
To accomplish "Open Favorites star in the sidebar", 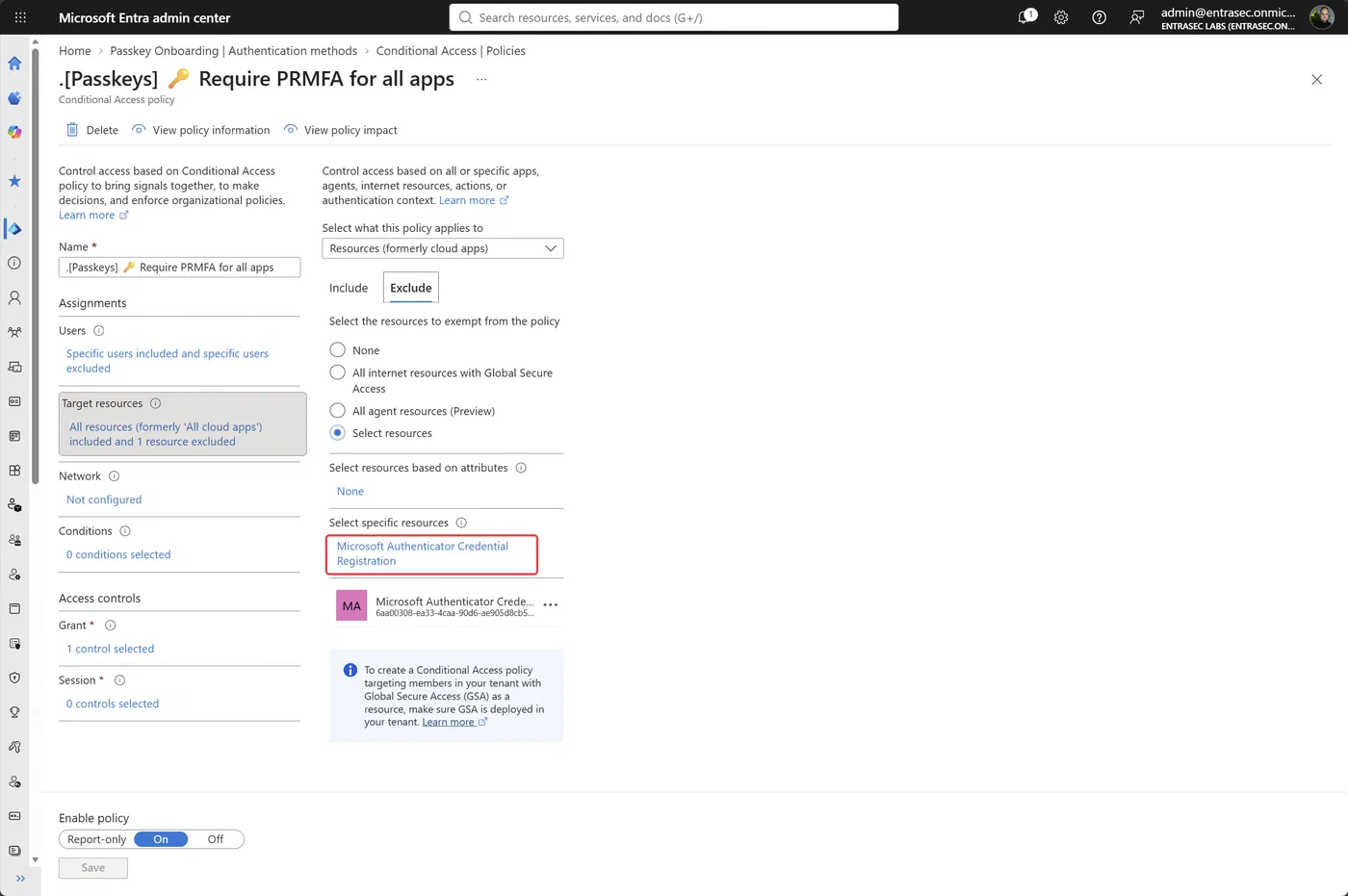I will point(14,181).
